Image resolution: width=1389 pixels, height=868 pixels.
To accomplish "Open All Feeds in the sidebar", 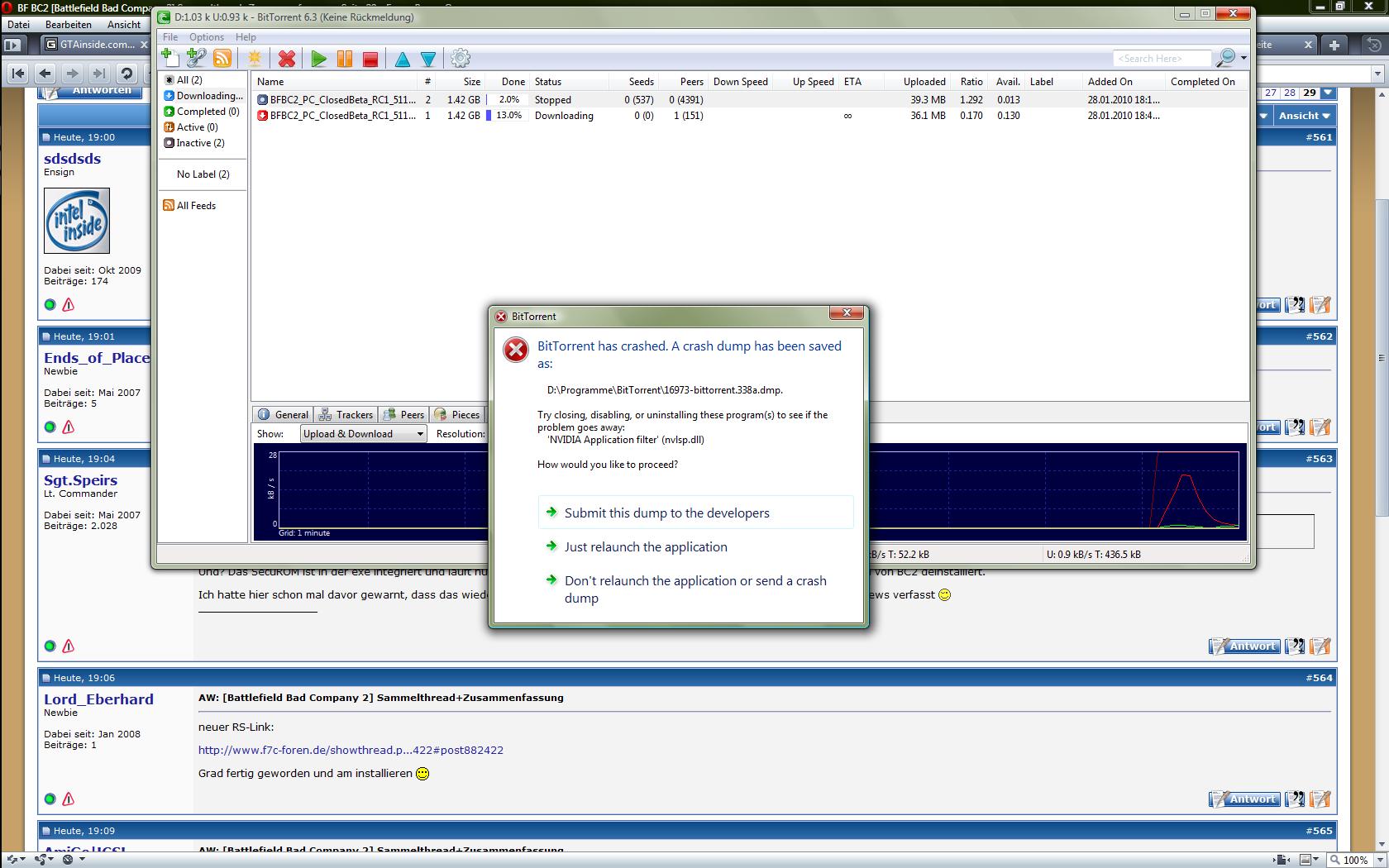I will [x=190, y=206].
